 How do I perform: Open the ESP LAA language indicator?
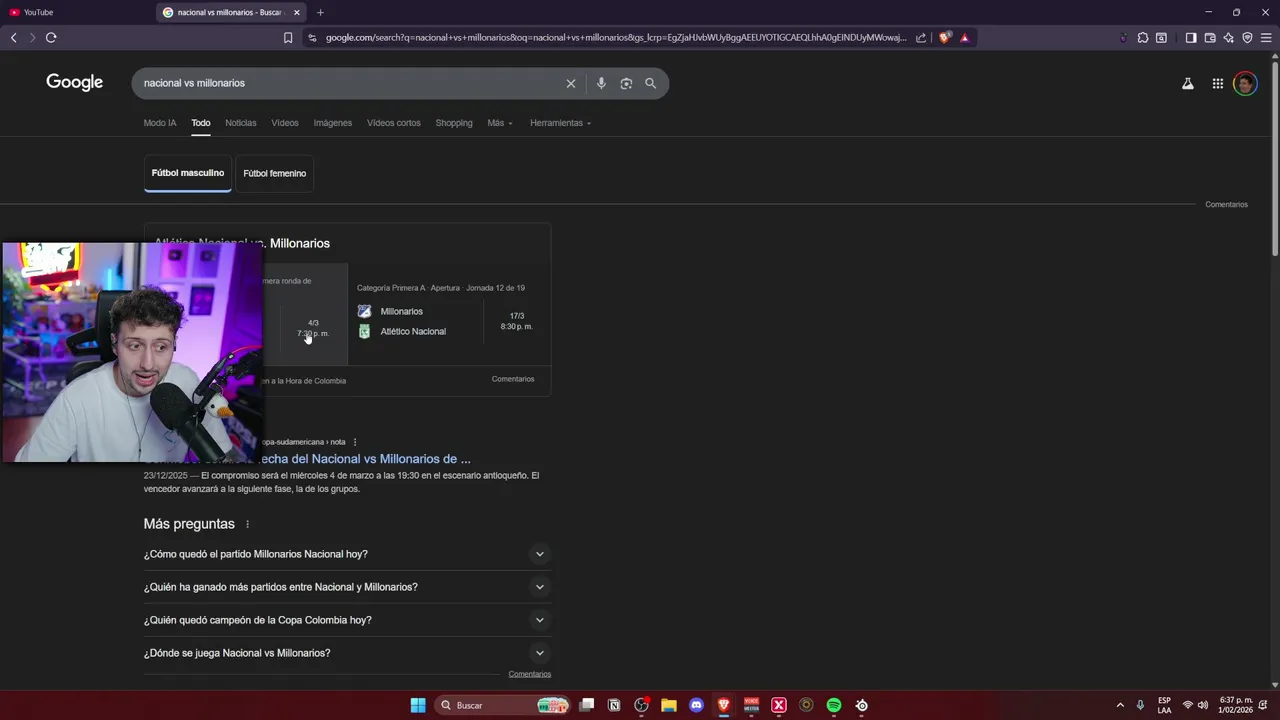[x=1164, y=705]
